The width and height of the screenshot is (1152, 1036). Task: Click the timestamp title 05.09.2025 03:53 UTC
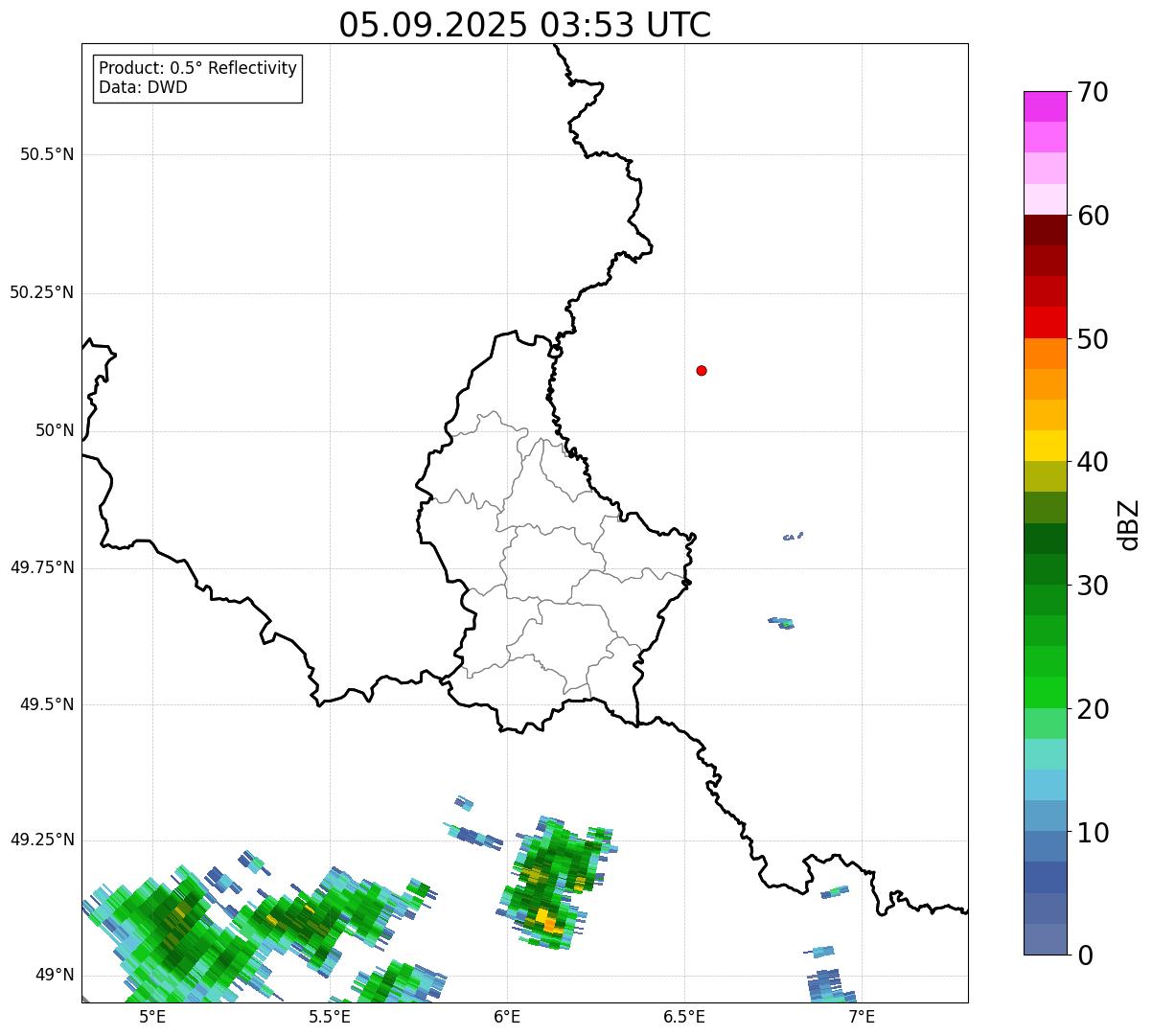point(525,25)
